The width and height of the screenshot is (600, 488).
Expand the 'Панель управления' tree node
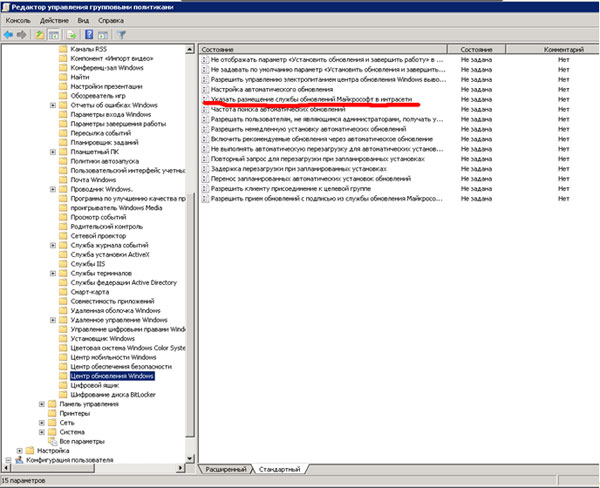(x=41, y=404)
